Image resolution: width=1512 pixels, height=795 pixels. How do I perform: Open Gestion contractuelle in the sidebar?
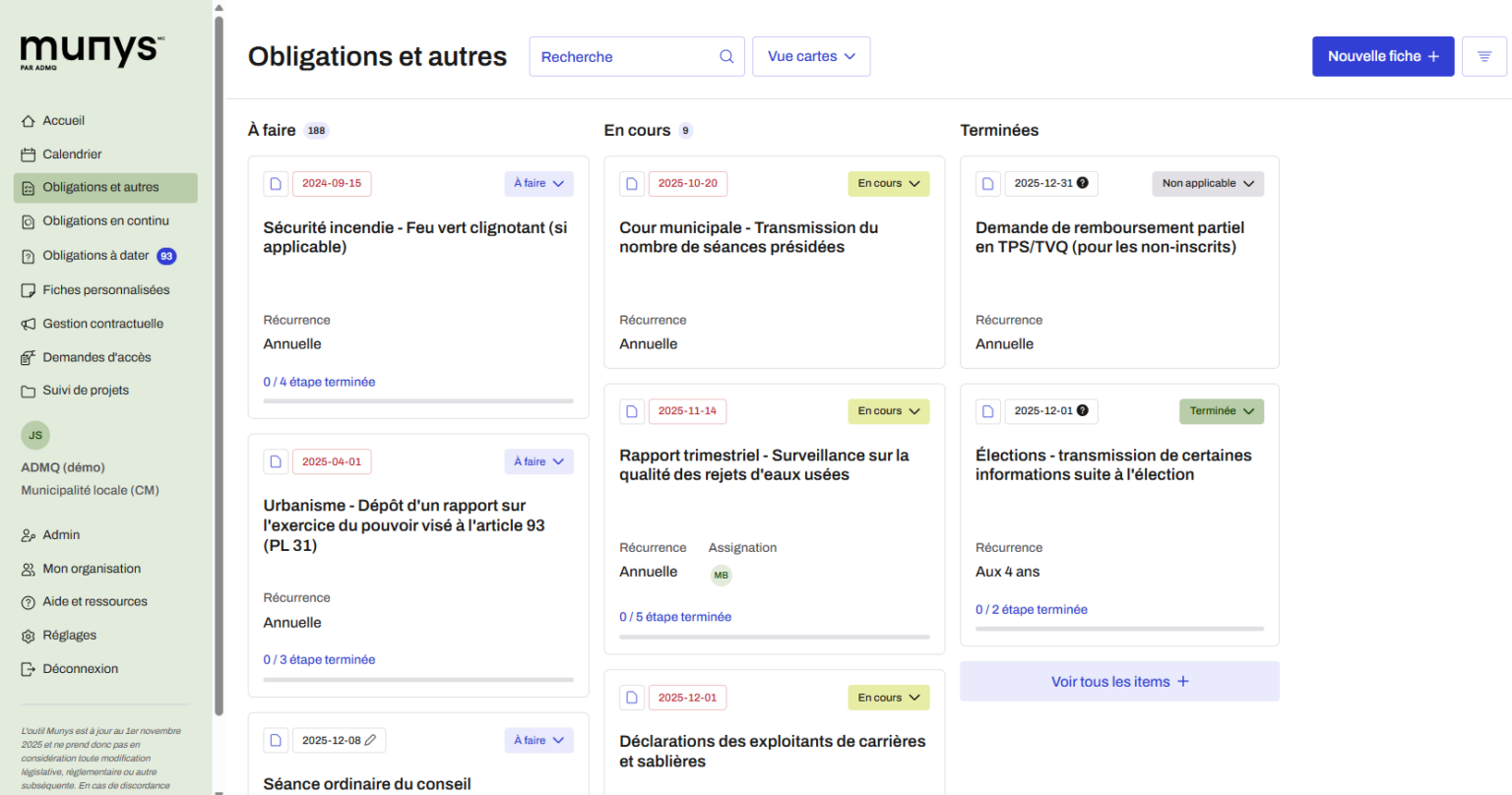tap(102, 324)
